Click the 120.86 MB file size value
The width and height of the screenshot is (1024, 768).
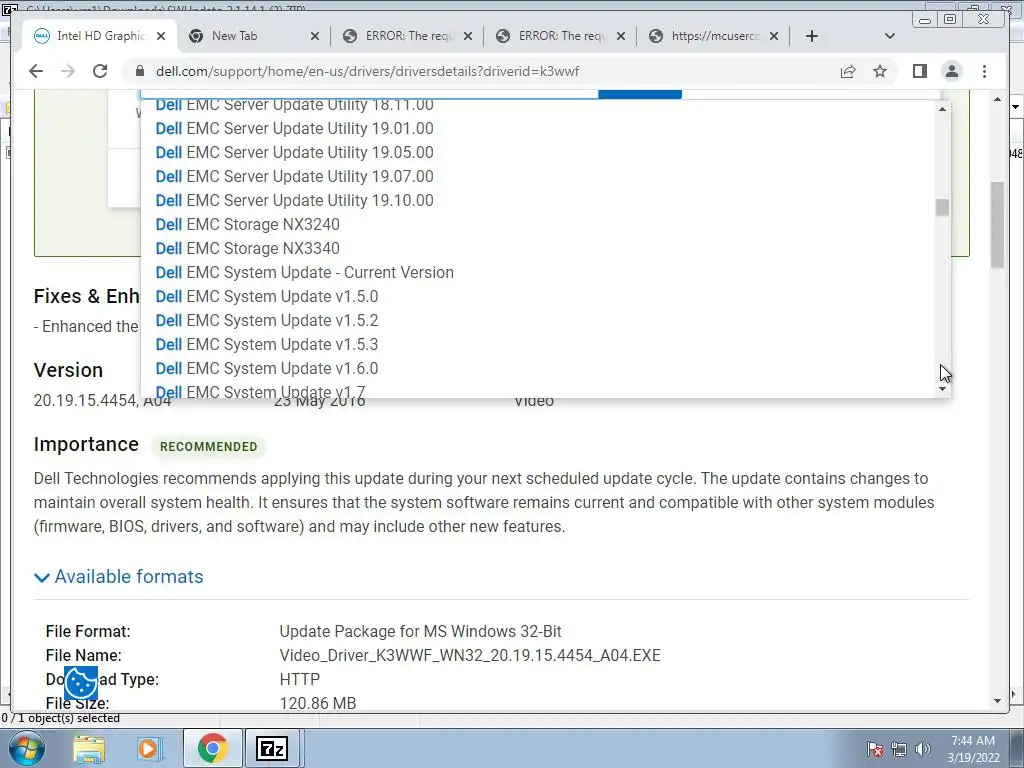pyautogui.click(x=317, y=703)
